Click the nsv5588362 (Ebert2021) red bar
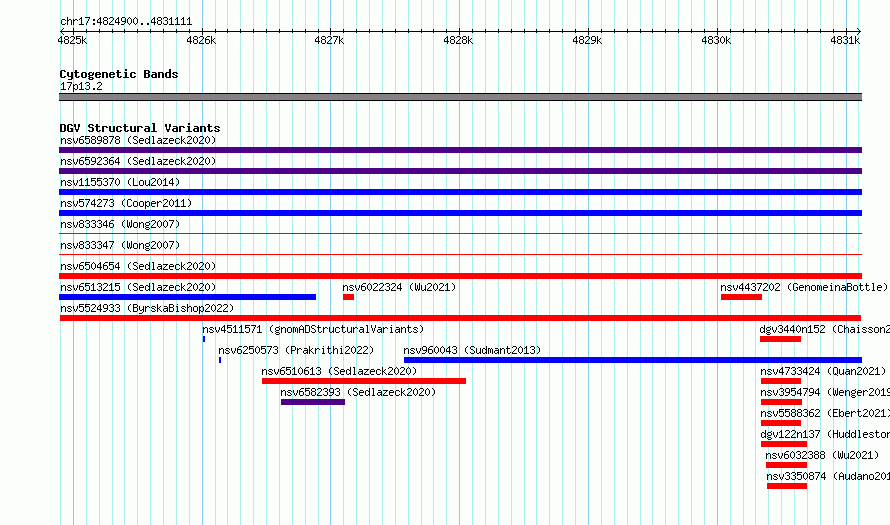The image size is (890, 525). (781, 423)
